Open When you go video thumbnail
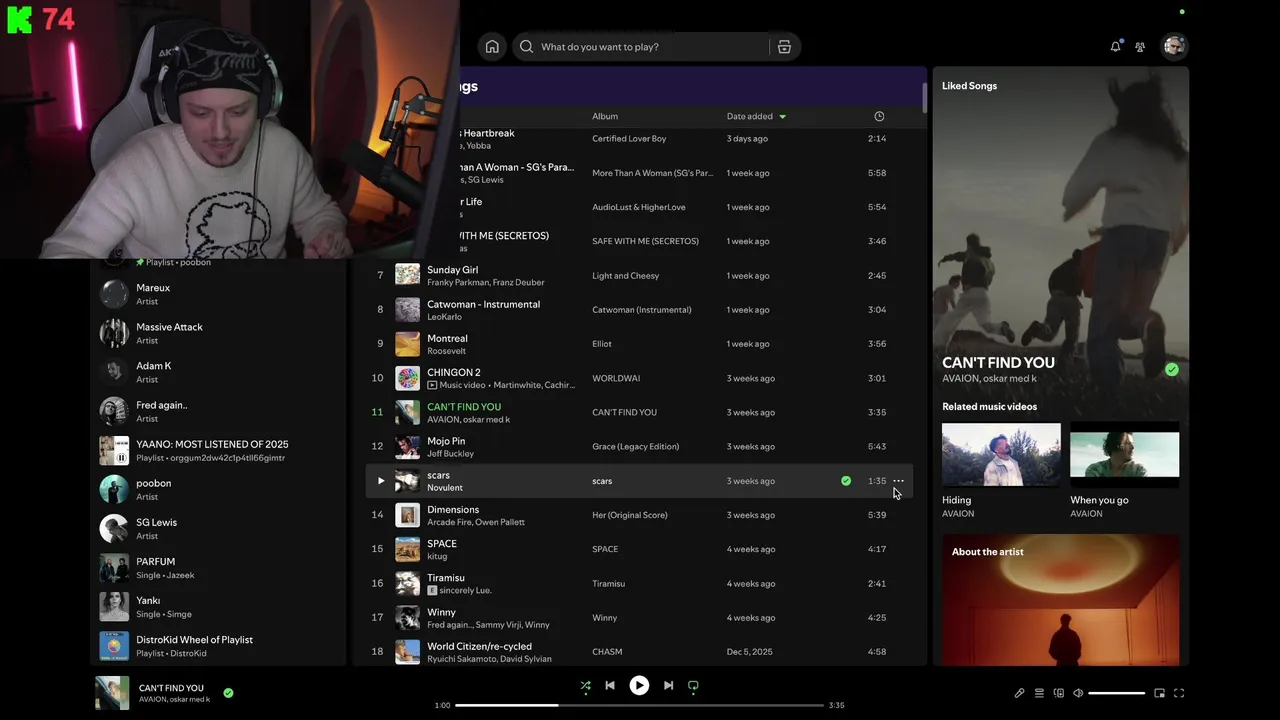This screenshot has width=1280, height=720. [1124, 455]
